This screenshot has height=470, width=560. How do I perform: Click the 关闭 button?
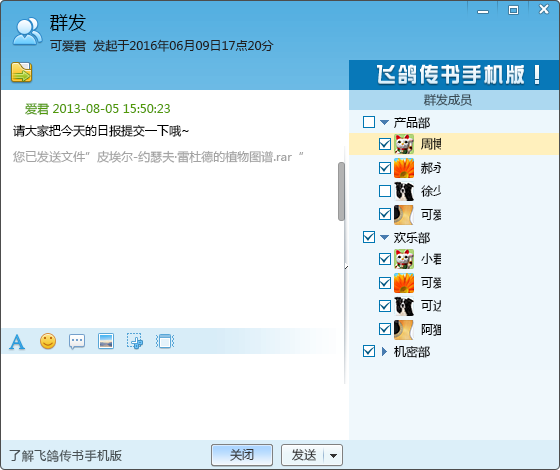tap(242, 455)
